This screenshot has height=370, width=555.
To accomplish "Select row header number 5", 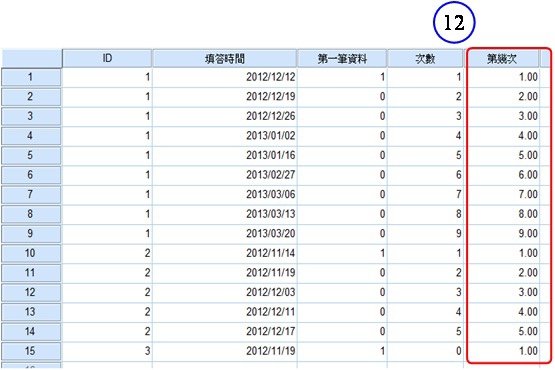I will click(31, 155).
